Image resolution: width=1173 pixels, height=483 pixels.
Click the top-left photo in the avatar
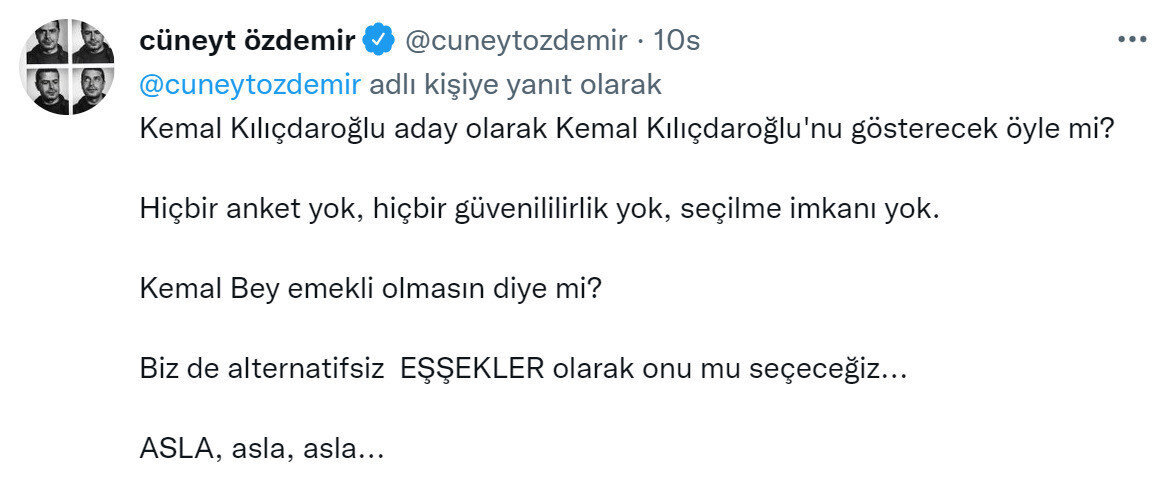45,42
